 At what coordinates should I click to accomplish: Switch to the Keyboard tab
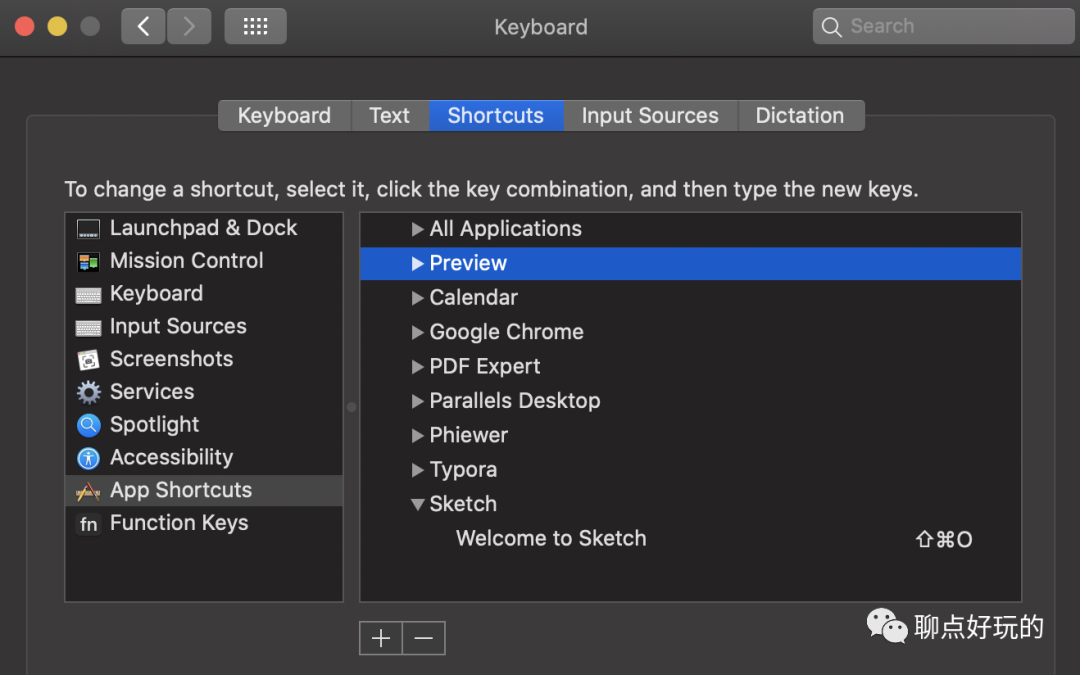284,116
